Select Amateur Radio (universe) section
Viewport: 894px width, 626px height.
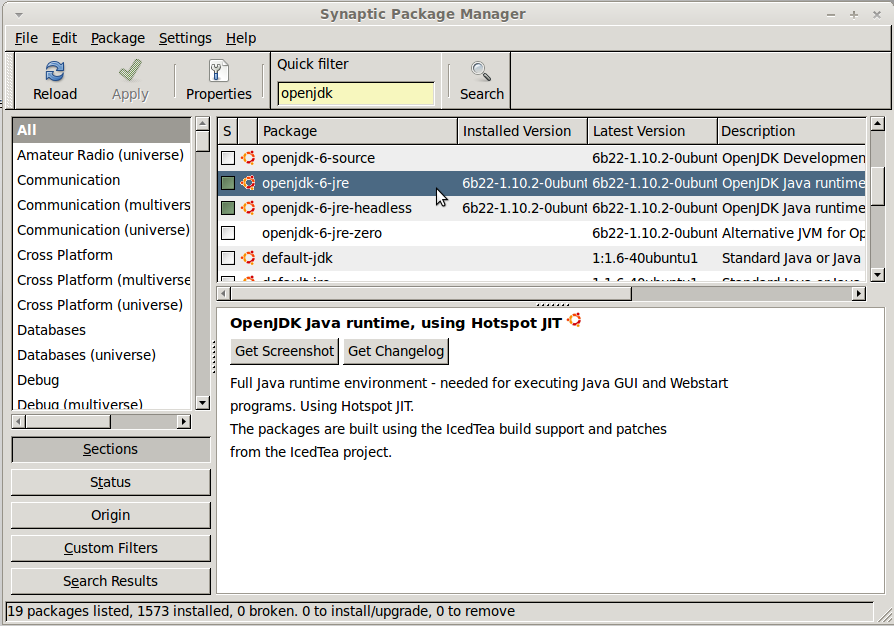[x=101, y=155]
